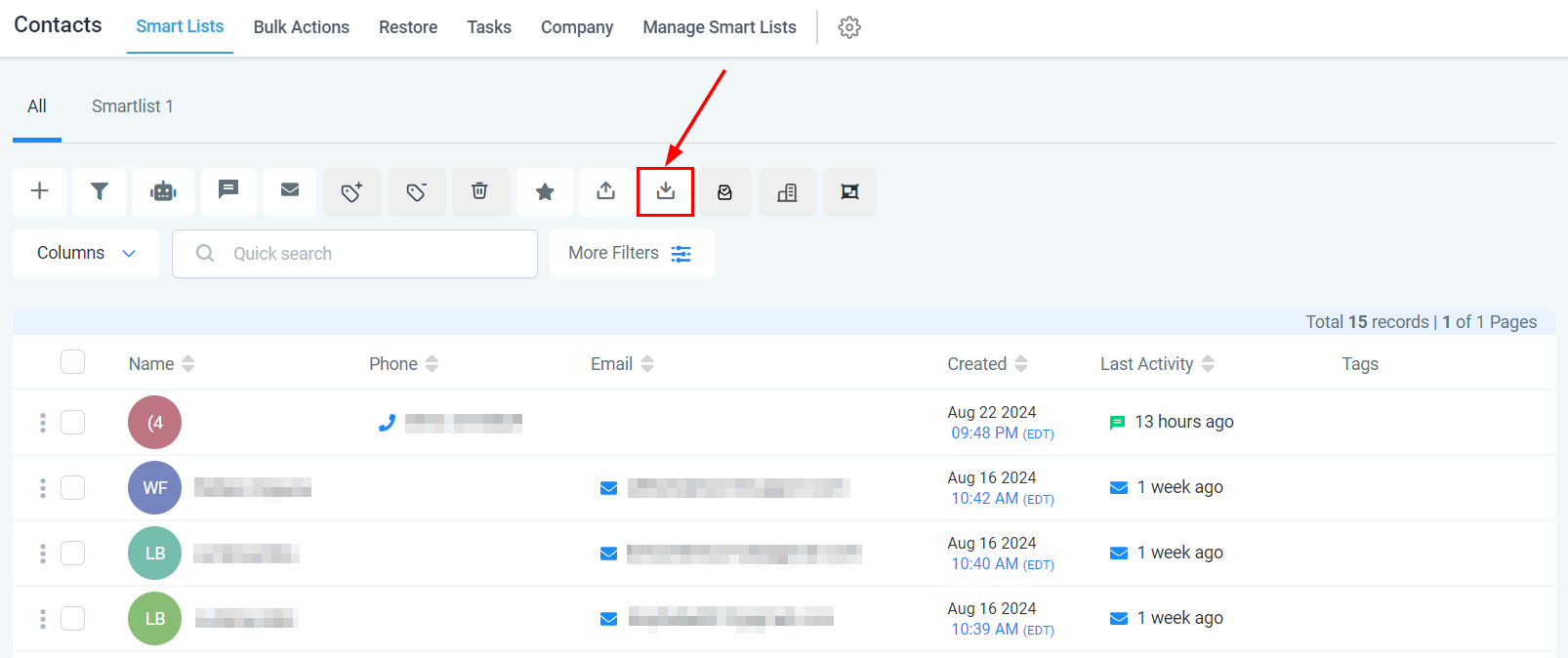The width and height of the screenshot is (1568, 658).
Task: Click the highlighted download export icon
Action: coord(665,191)
